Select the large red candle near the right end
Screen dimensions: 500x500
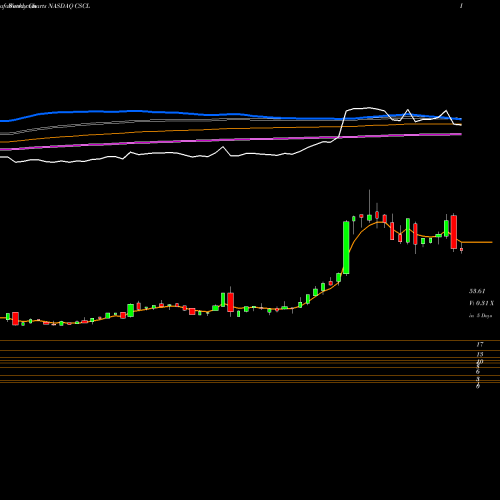point(454,232)
